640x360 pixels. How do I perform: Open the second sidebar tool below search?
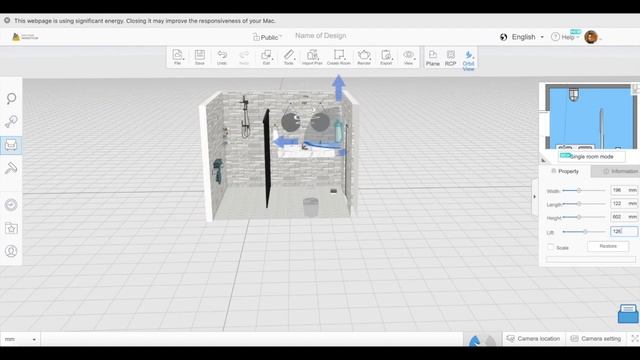point(11,122)
